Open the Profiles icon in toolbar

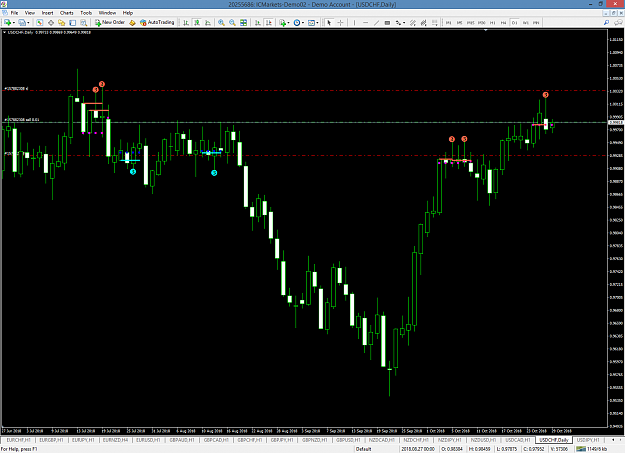[22, 23]
